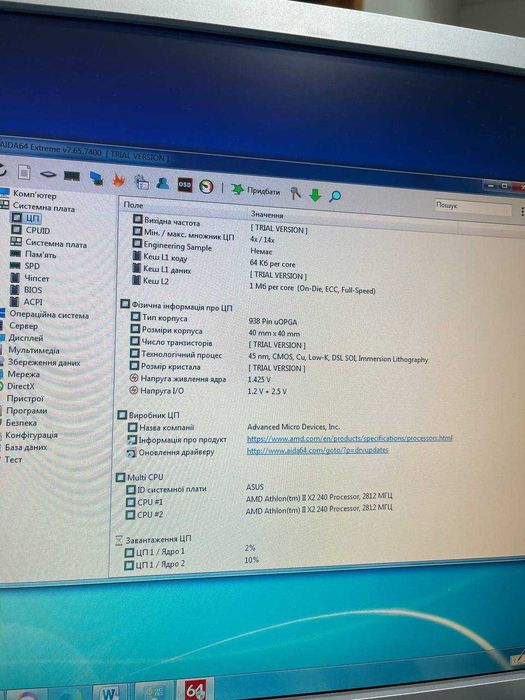The height and width of the screenshot is (700, 525).
Task: Open the gear and window tool icon
Action: pyautogui.click(x=141, y=181)
